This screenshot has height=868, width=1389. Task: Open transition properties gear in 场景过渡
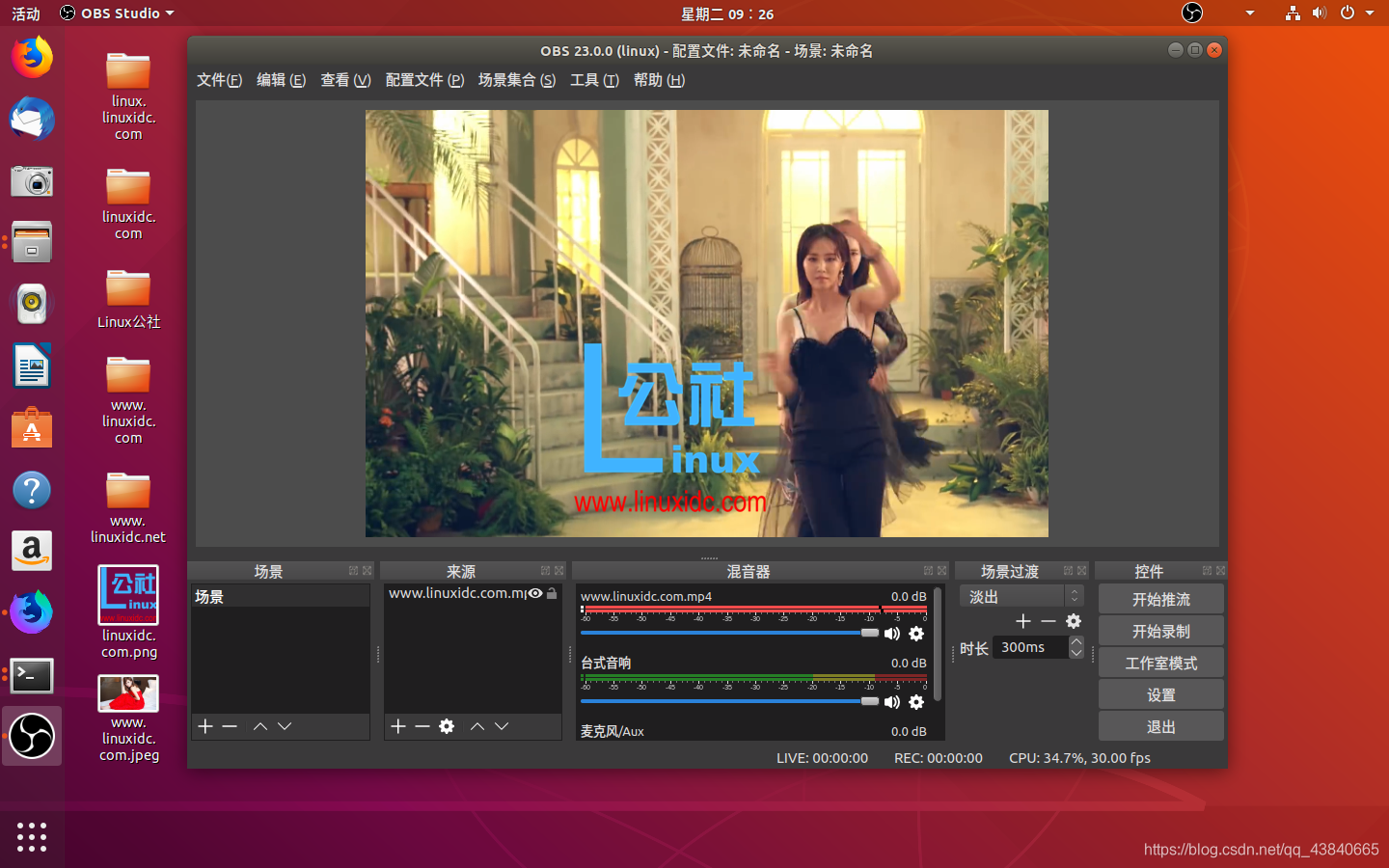click(1074, 621)
